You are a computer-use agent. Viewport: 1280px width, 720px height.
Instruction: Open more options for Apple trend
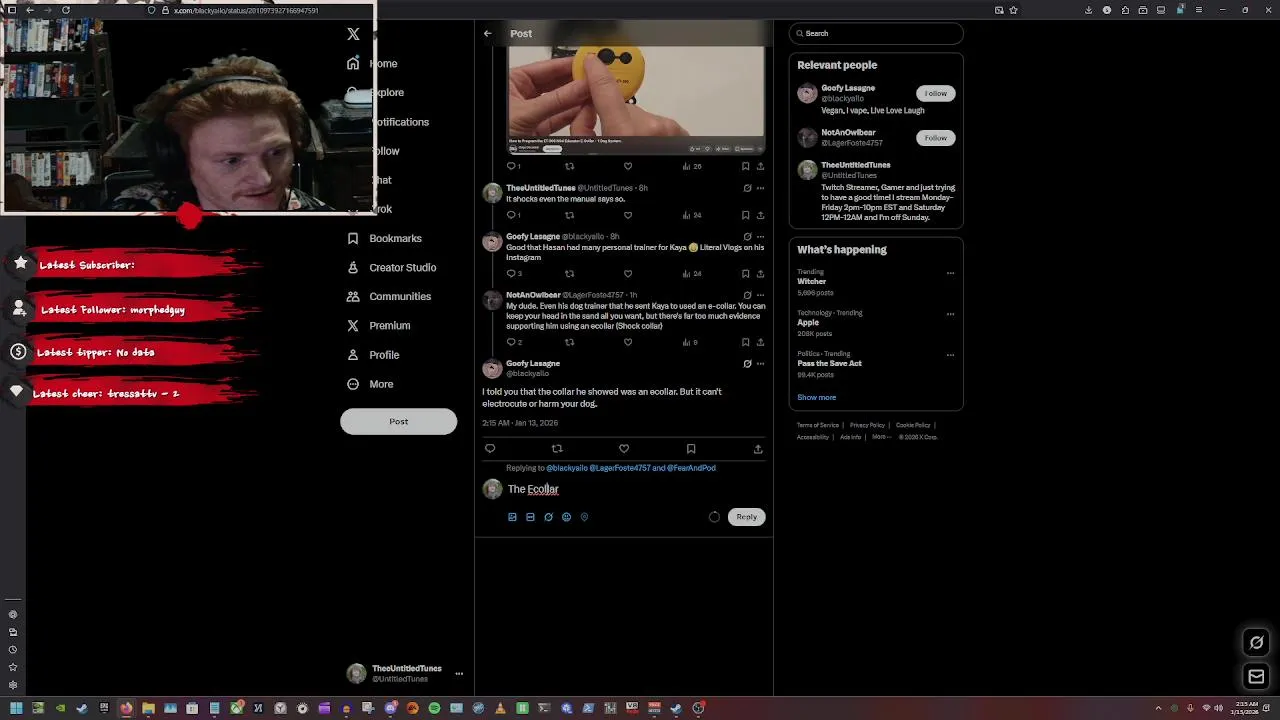click(x=950, y=314)
